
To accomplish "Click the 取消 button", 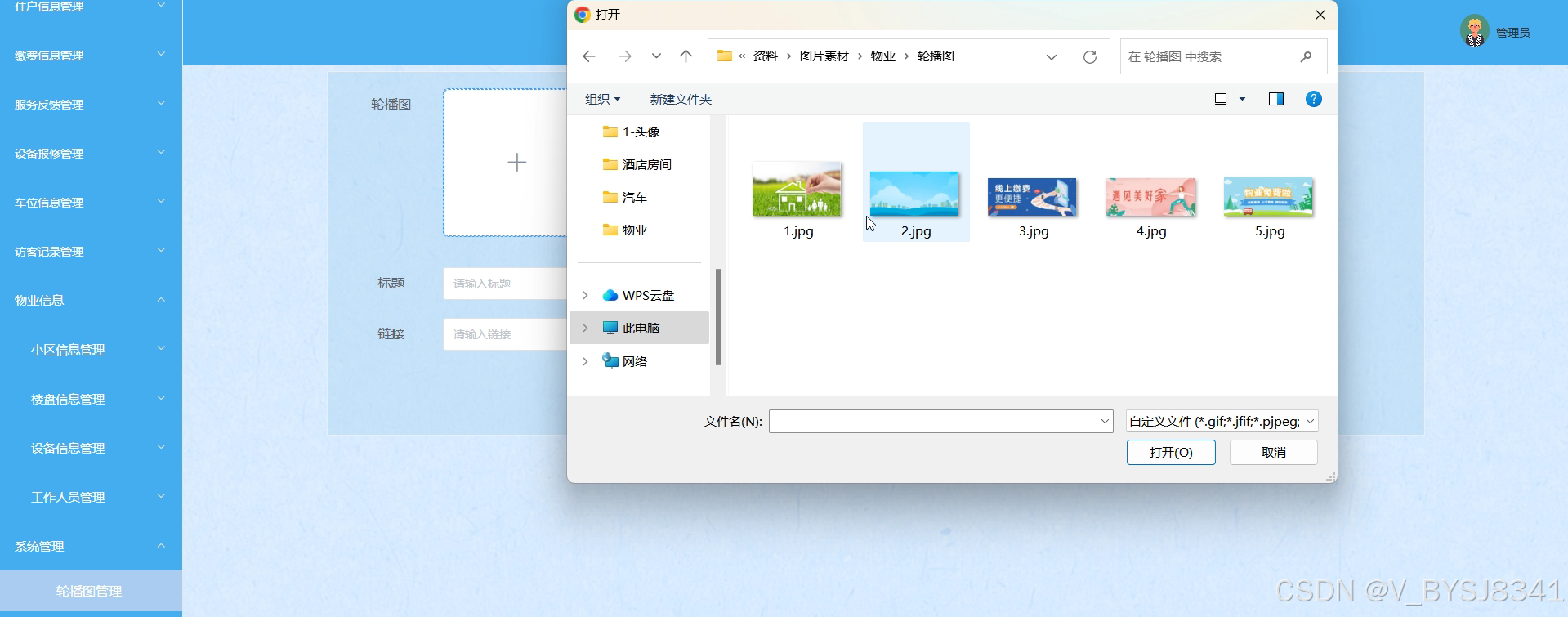I will point(1273,452).
